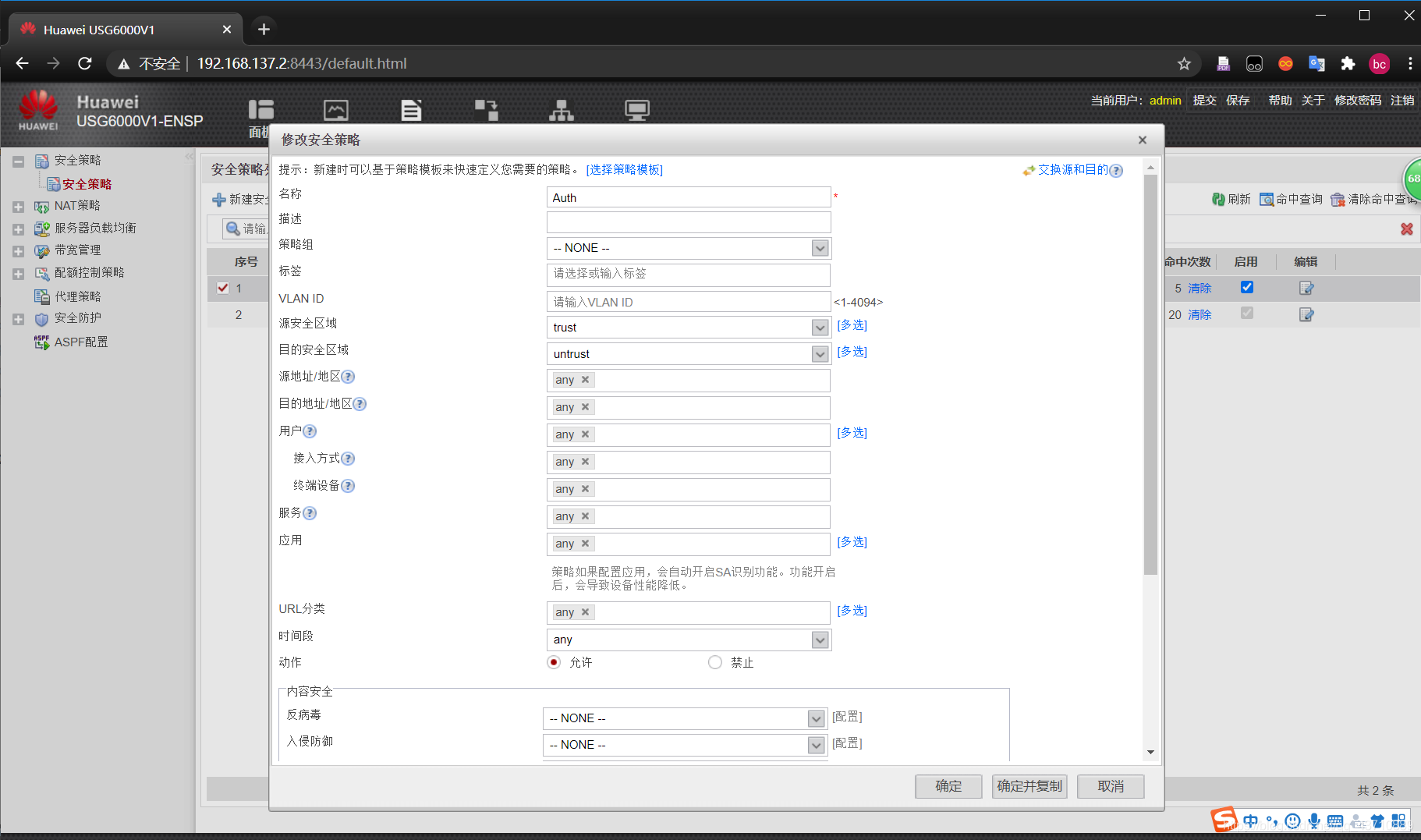This screenshot has height=840, width=1421.
Task: Reload the browser page
Action: [85, 64]
